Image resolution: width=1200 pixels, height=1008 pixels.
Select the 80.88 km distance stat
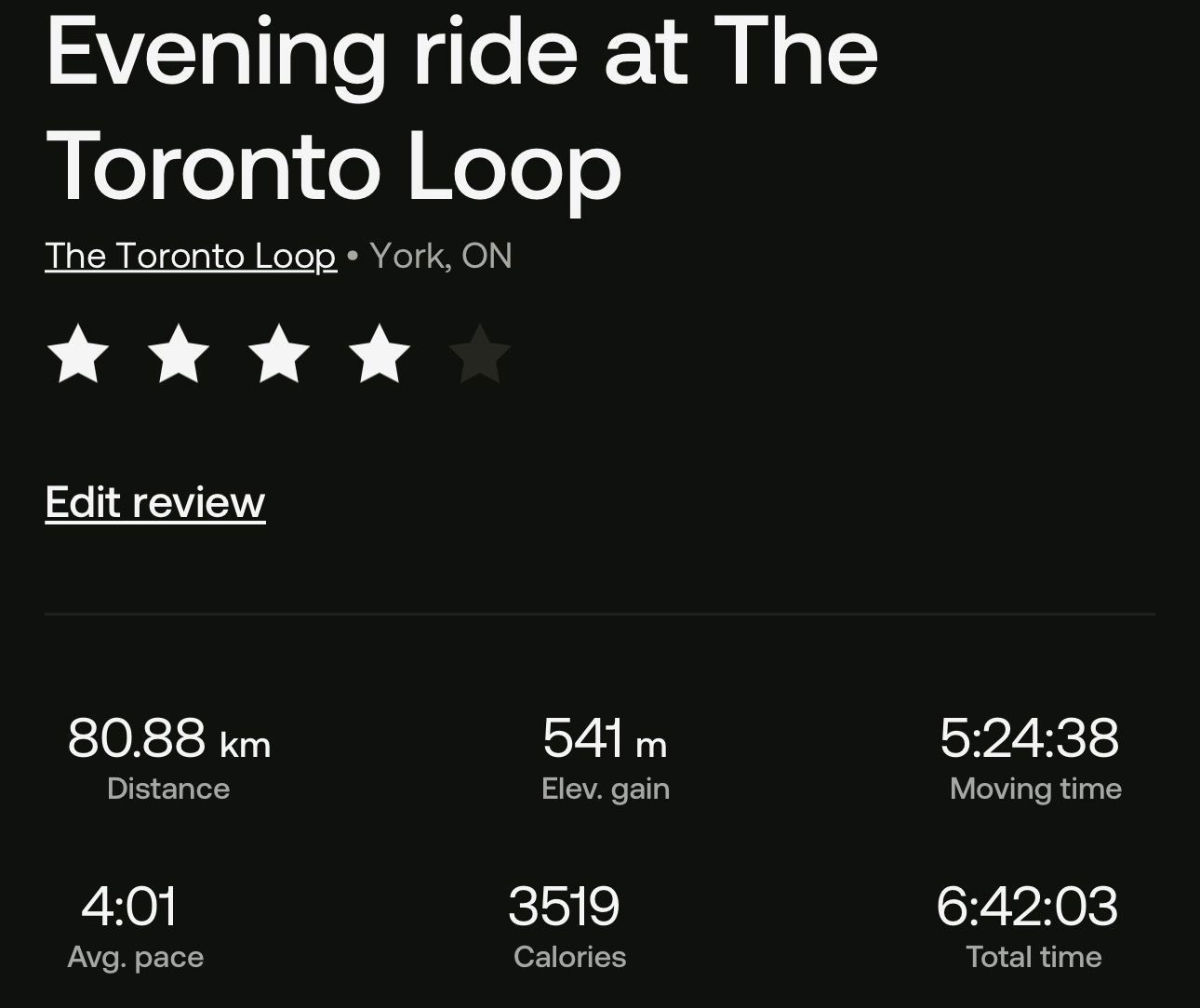coord(169,739)
